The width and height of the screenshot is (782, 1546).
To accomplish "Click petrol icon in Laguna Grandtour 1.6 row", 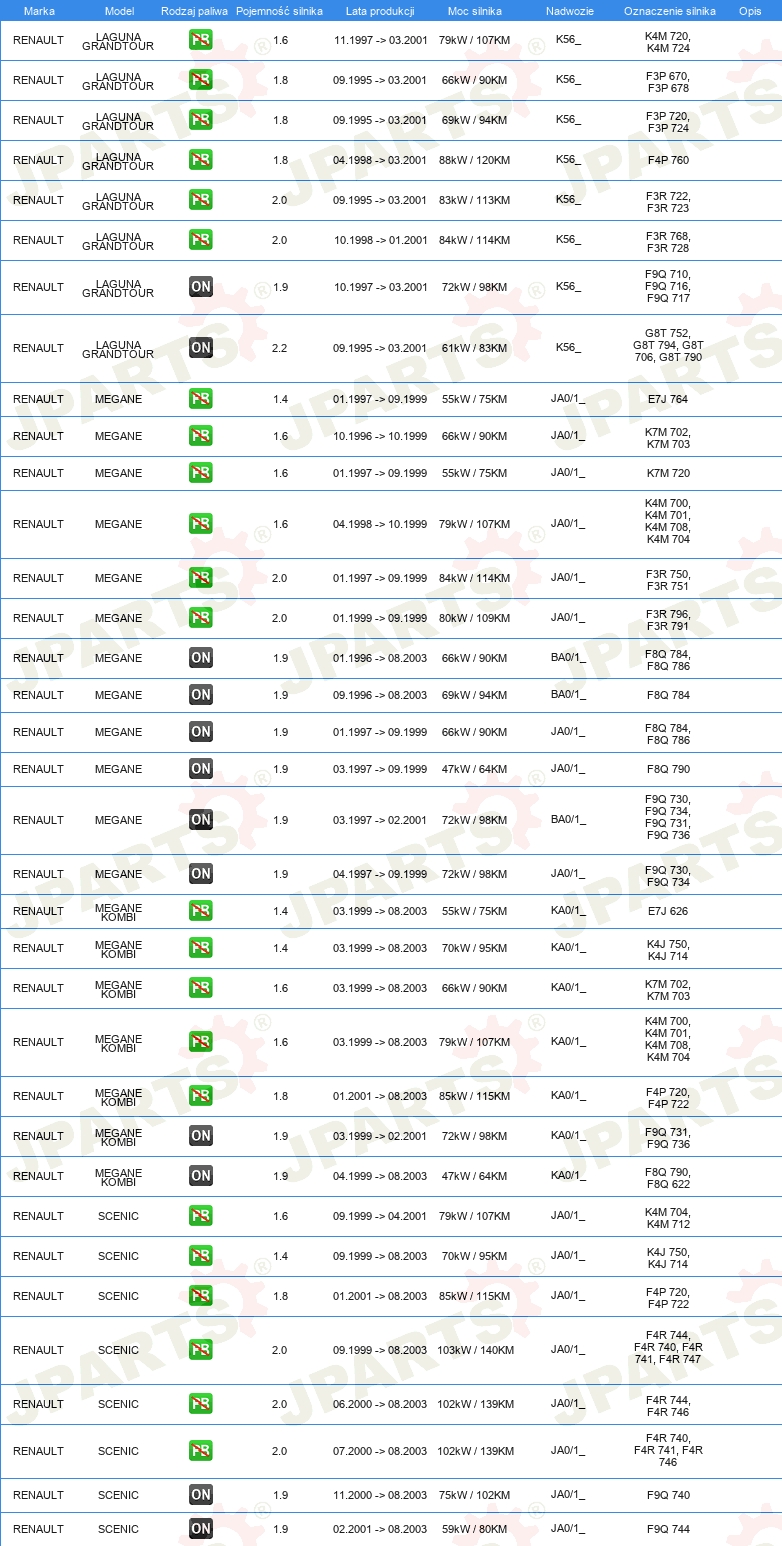I will [x=200, y=40].
